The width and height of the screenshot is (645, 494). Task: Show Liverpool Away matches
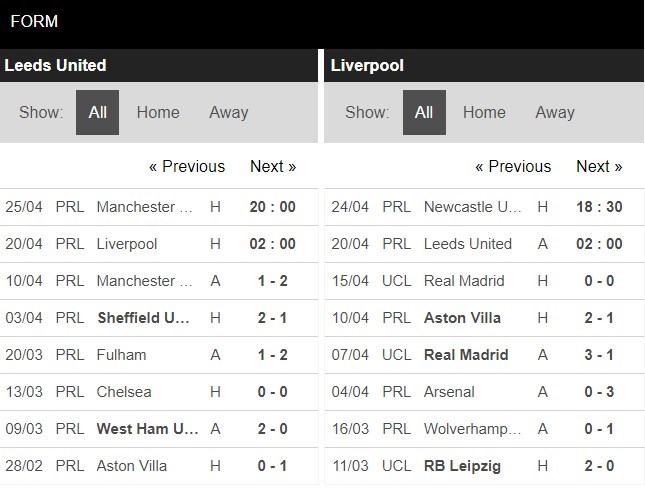[x=554, y=112]
